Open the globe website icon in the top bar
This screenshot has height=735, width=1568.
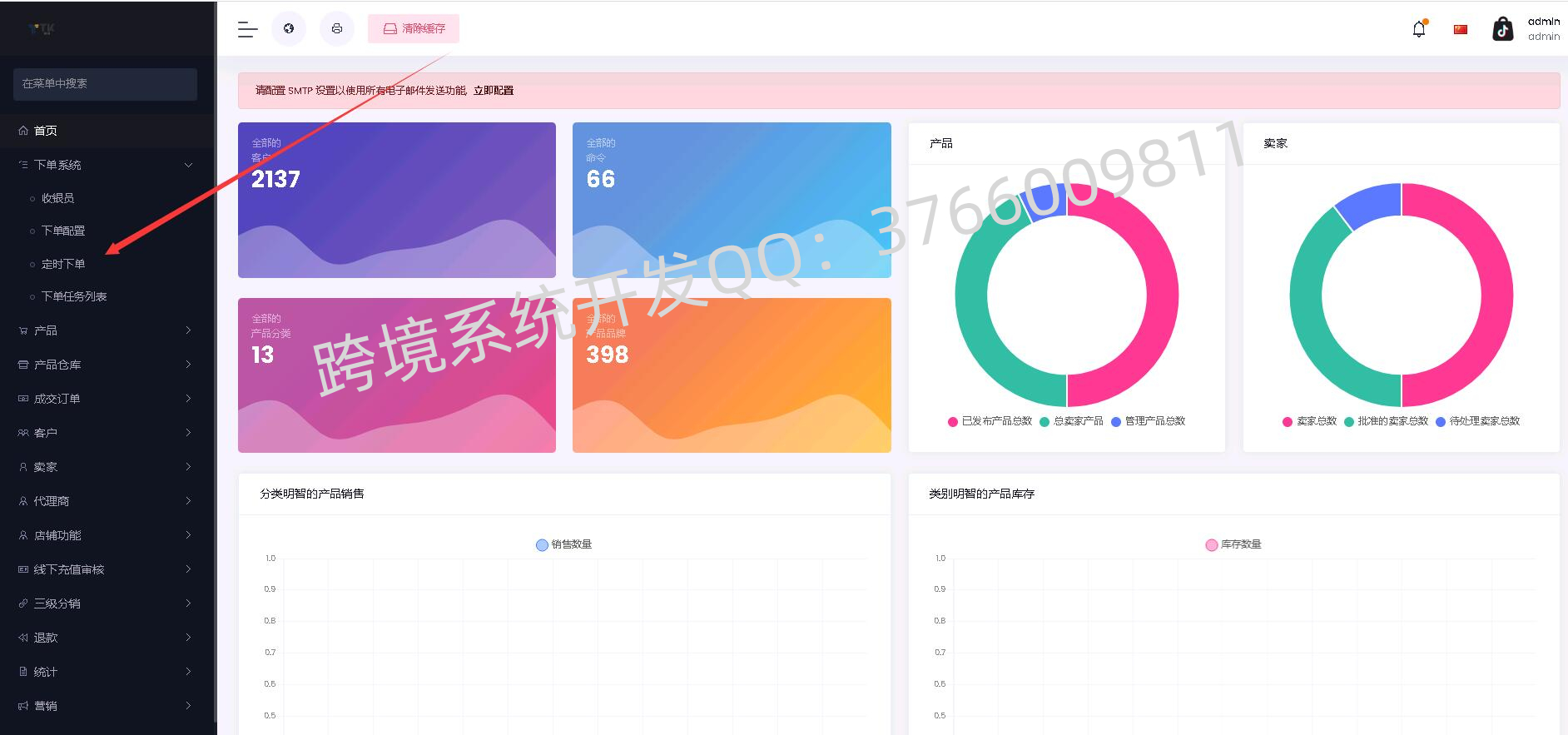pos(289,28)
